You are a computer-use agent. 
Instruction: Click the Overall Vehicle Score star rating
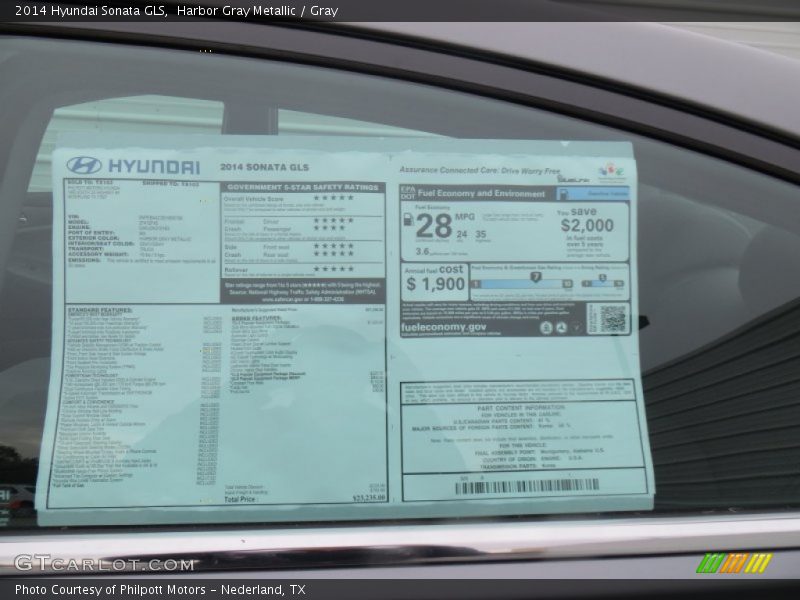333,198
